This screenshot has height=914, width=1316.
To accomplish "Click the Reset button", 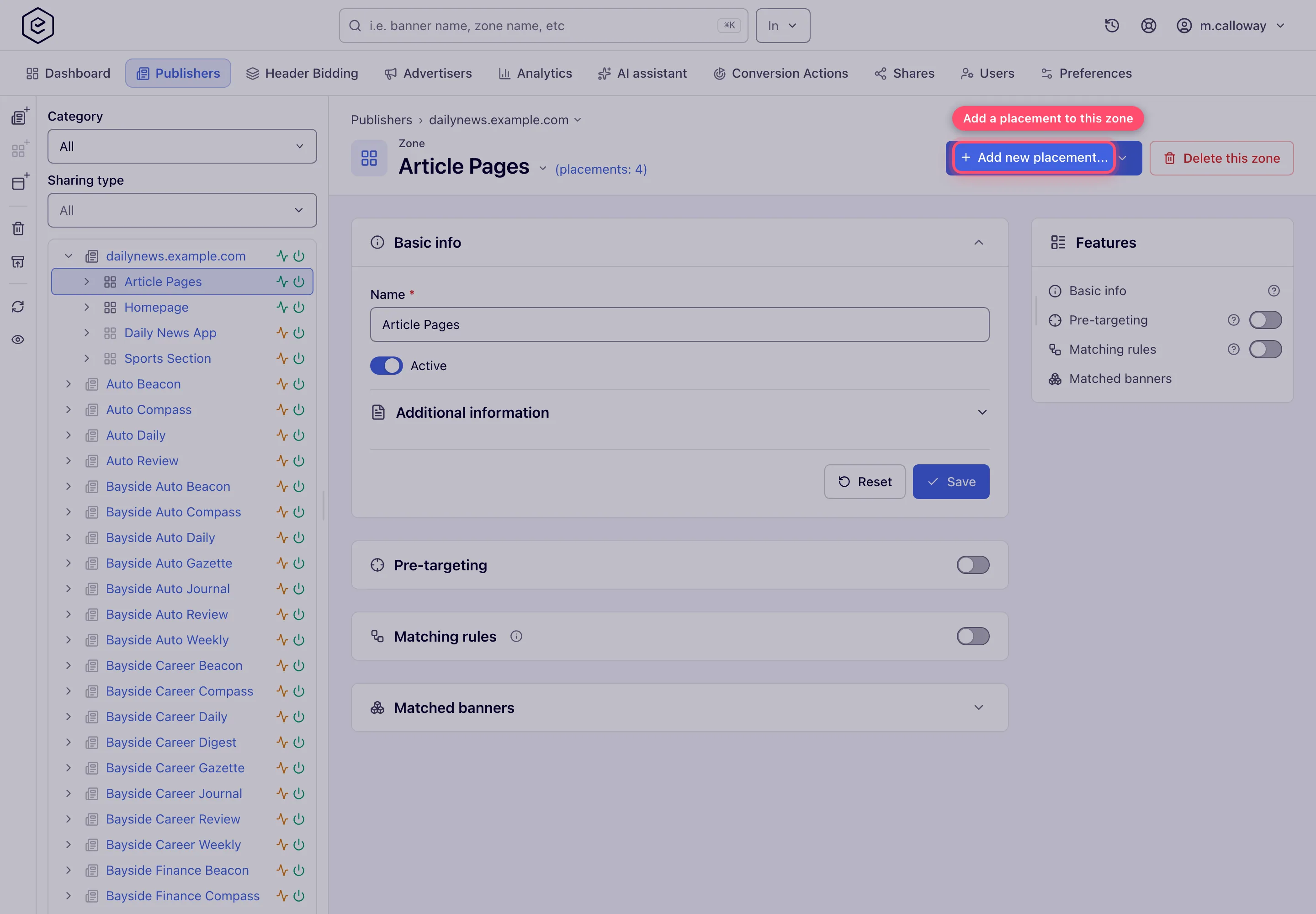I will click(x=865, y=482).
